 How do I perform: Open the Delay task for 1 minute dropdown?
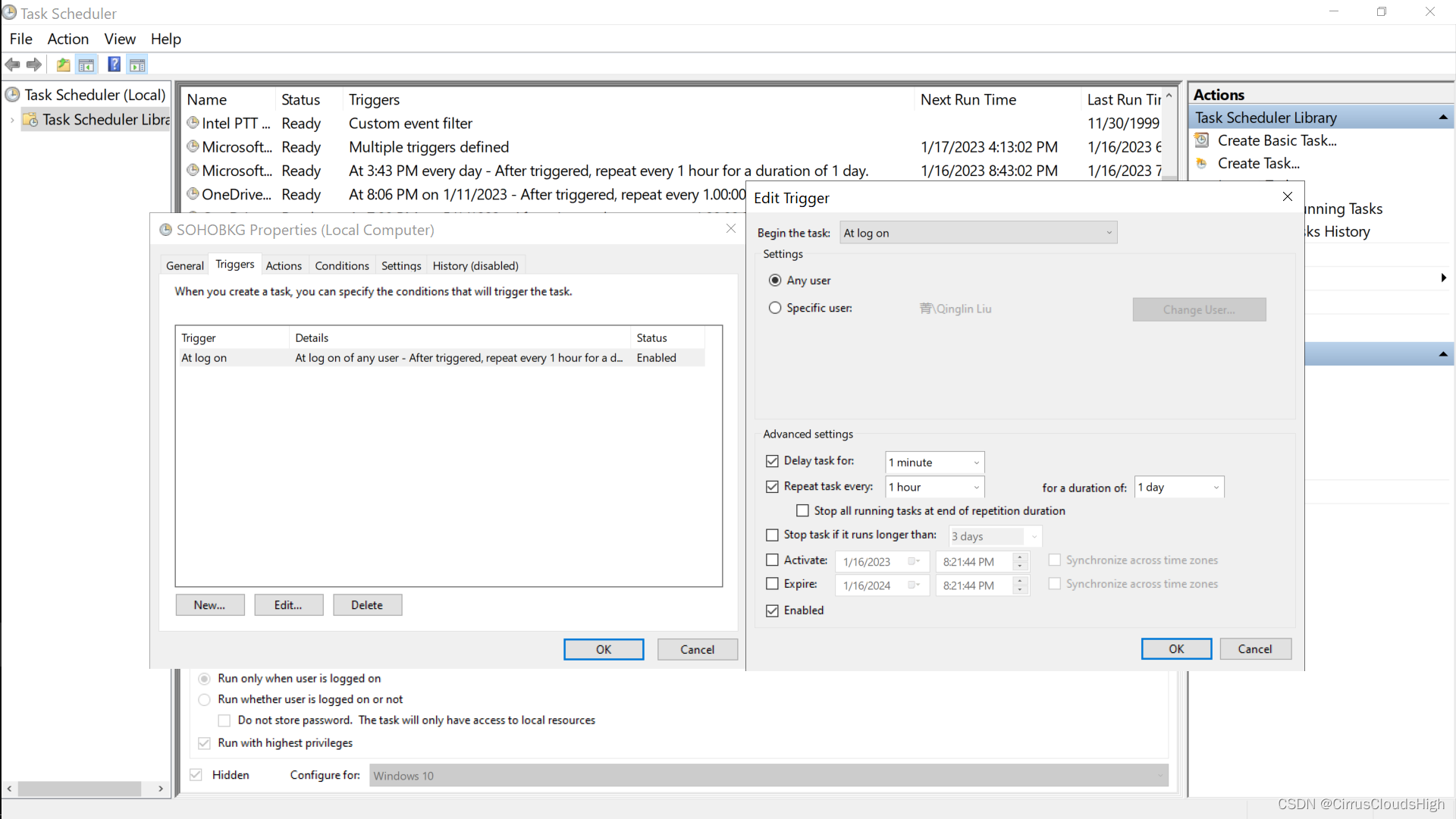point(935,463)
